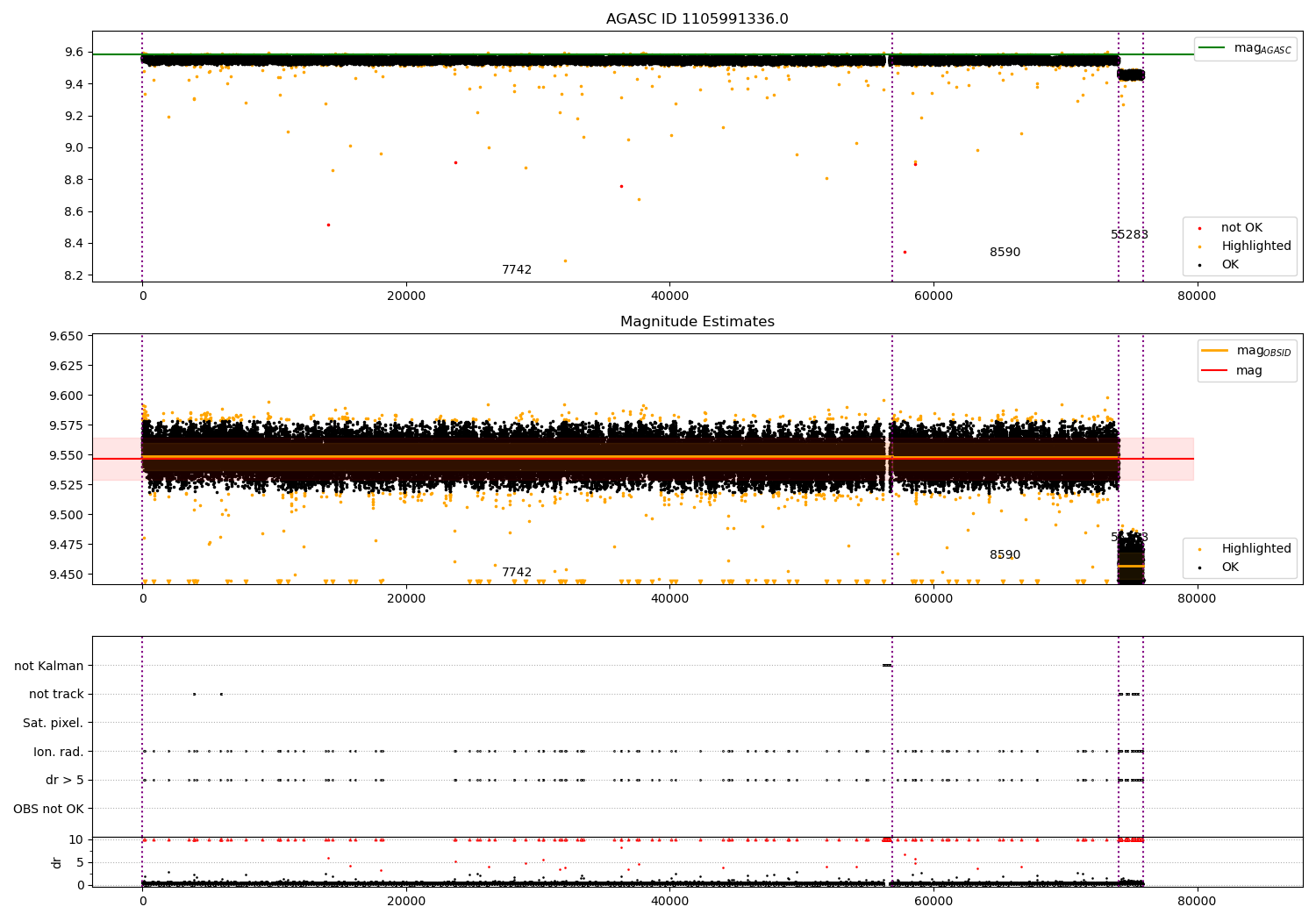Click the '20000' x-tick under the top plot
Screen dimensions: 1316x921
[x=406, y=296]
